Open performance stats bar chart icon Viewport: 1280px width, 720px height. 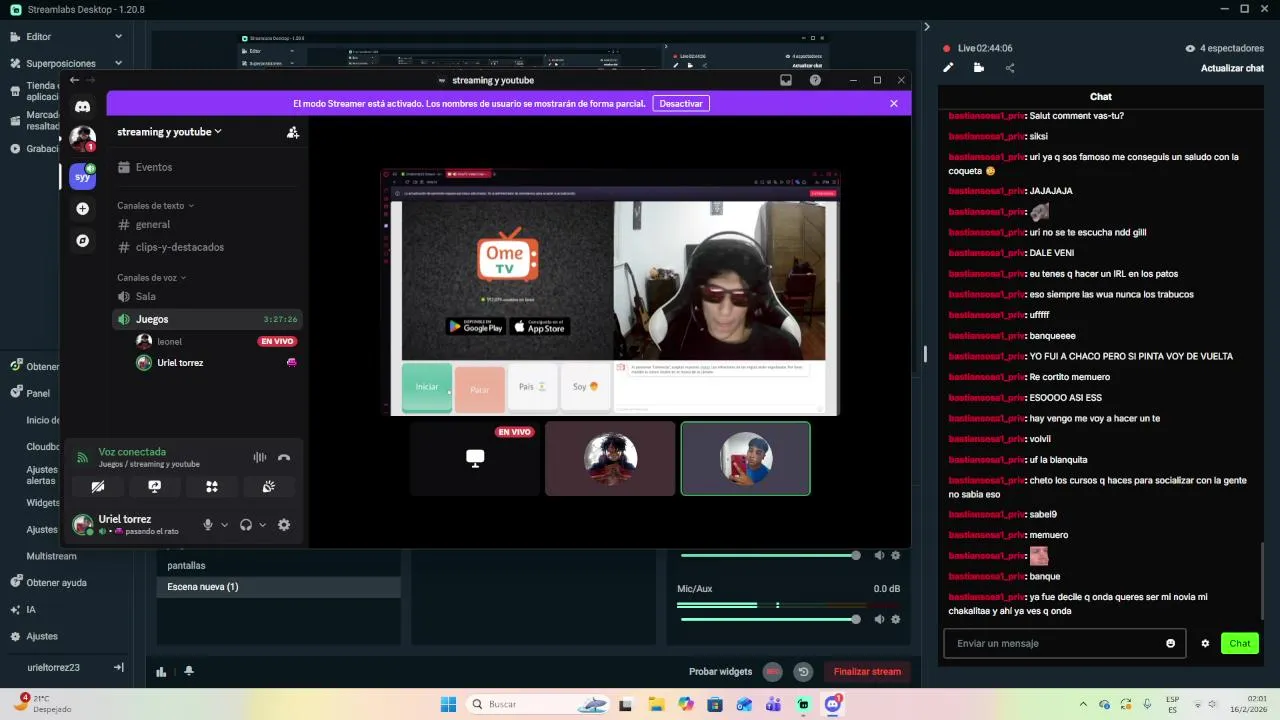coord(161,672)
